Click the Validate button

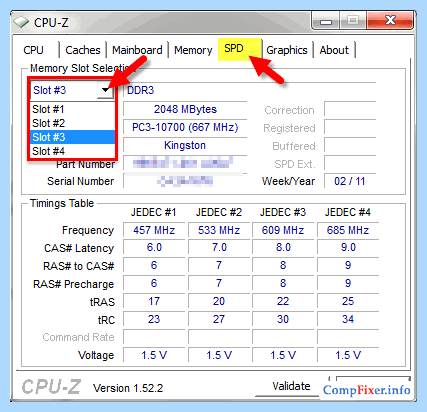(291, 386)
